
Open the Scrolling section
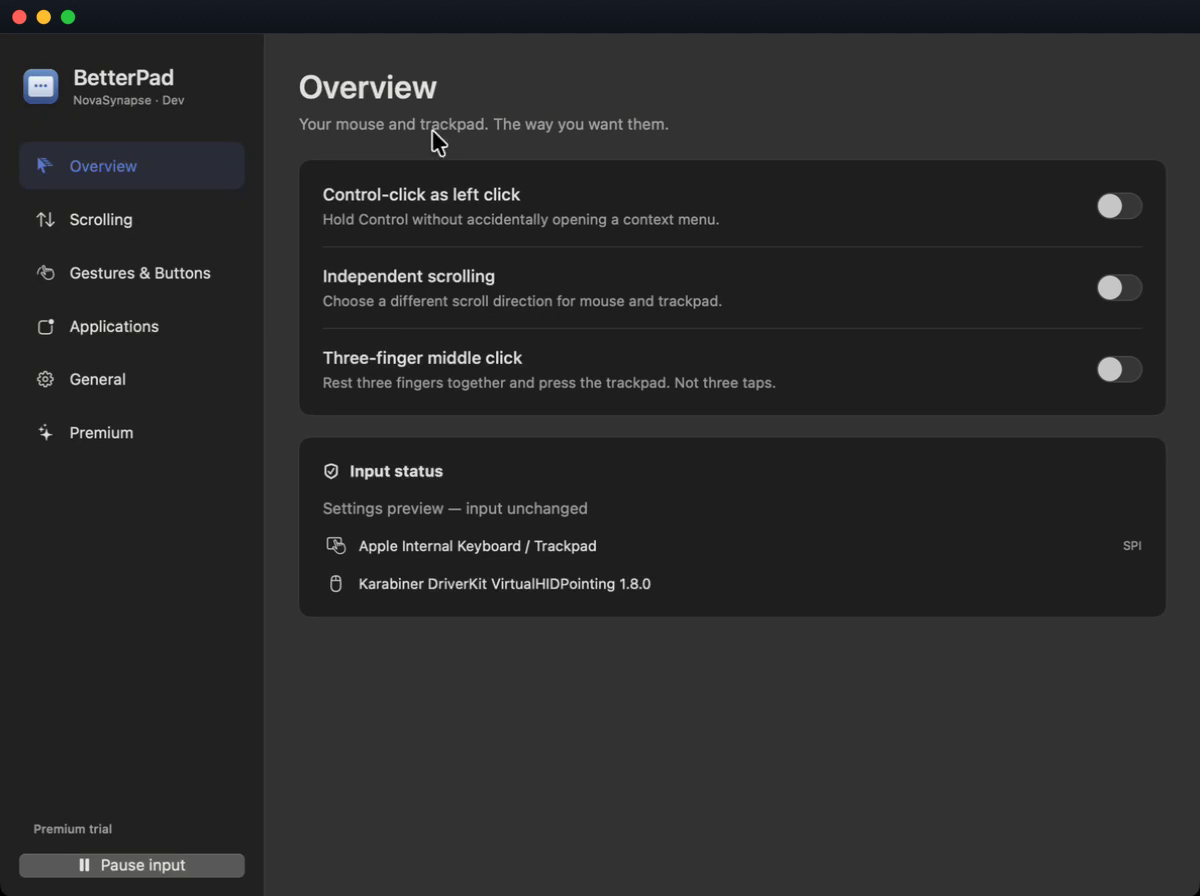pos(132,219)
